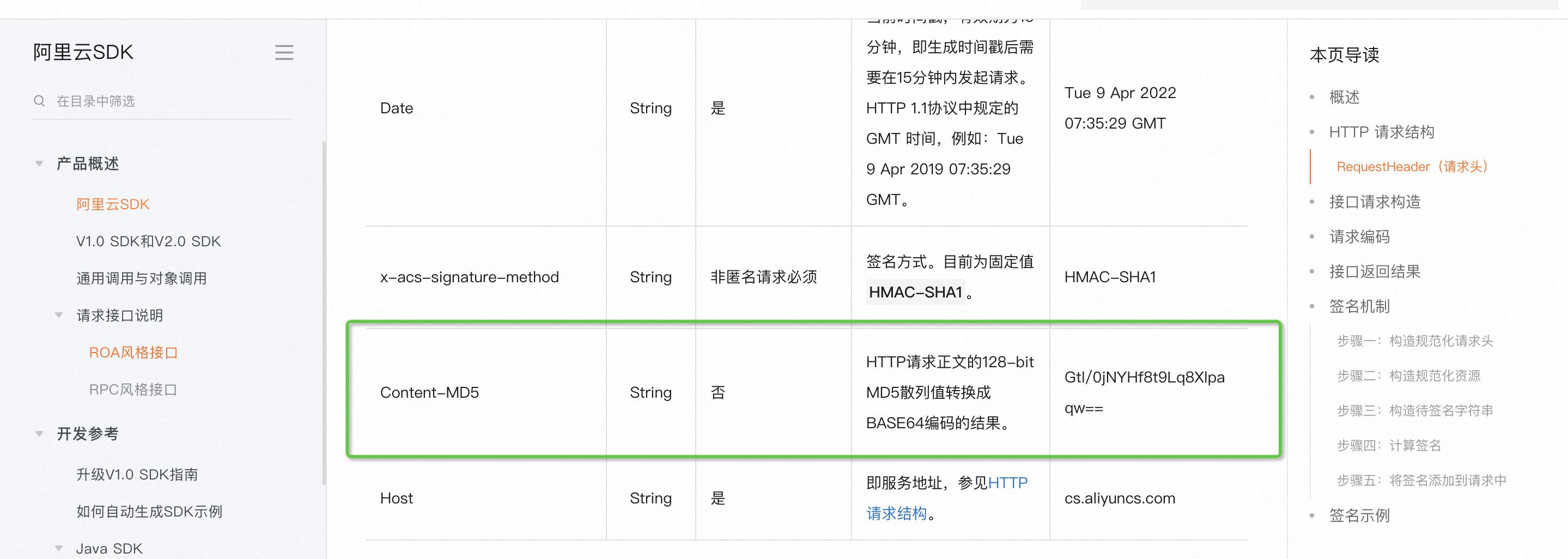The image size is (1568, 559).
Task: Focus the directory filter search field
Action: point(171,100)
